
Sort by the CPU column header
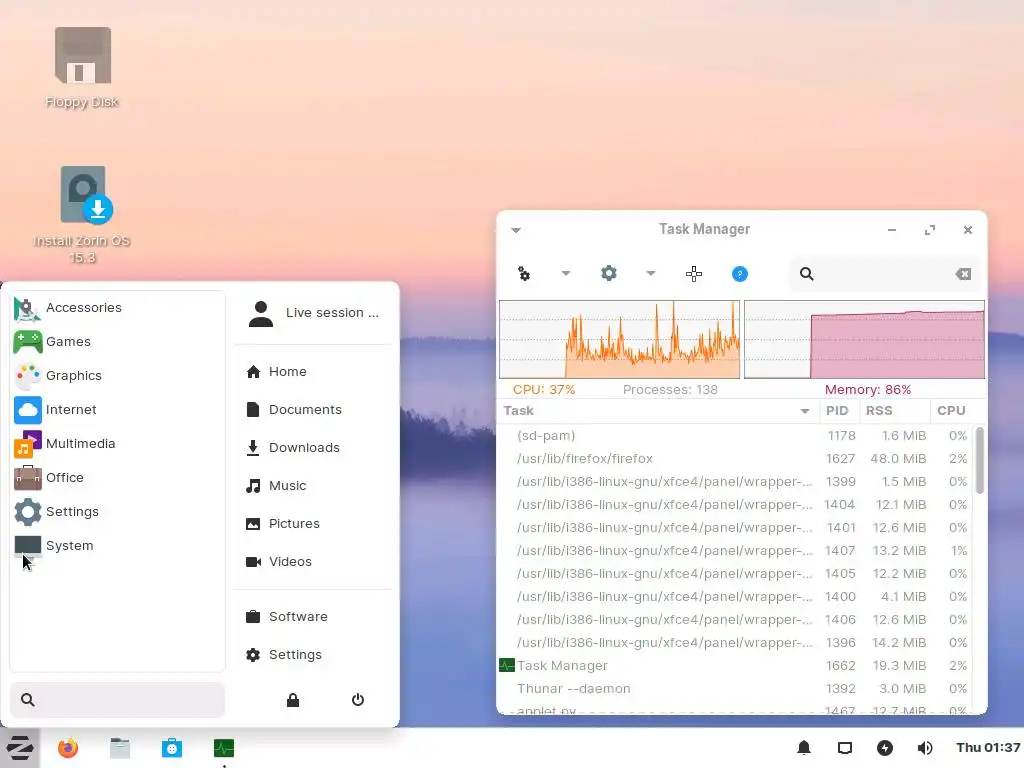(951, 411)
